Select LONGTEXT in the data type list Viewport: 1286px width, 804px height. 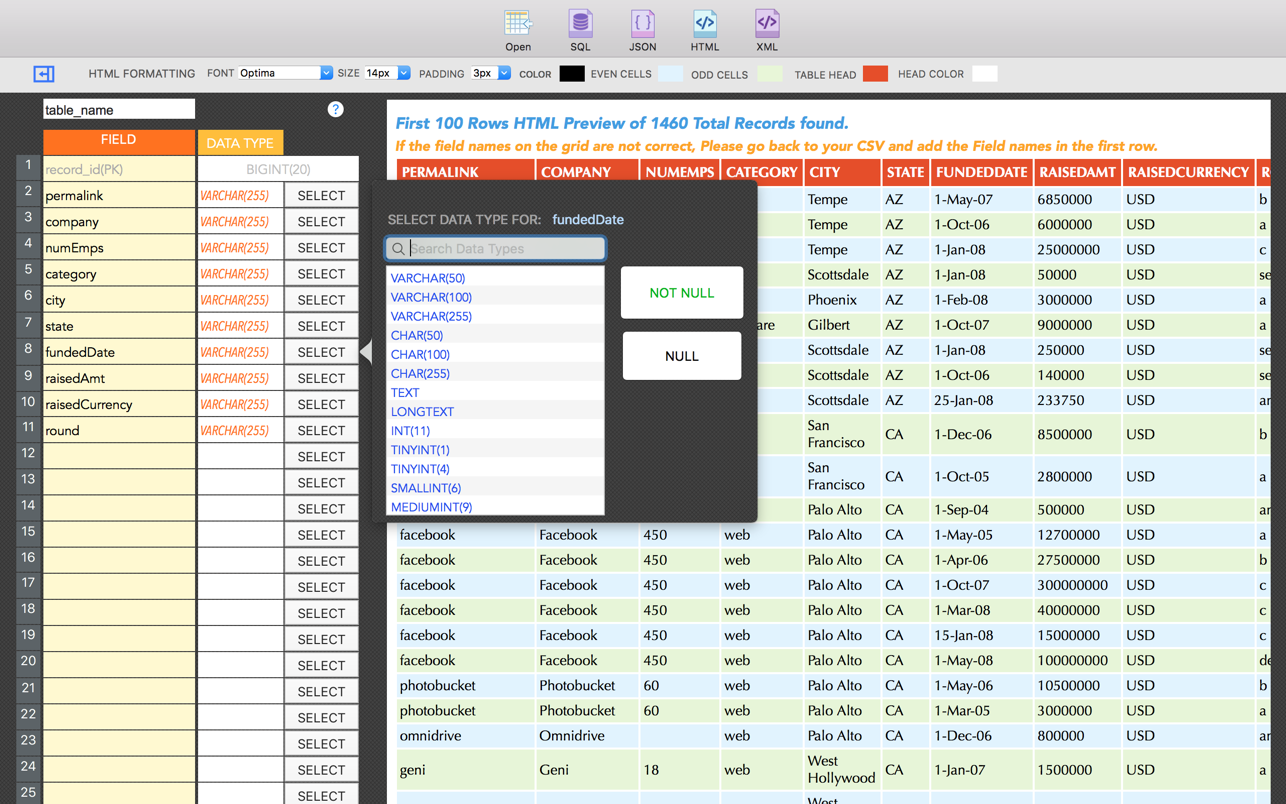tap(422, 411)
